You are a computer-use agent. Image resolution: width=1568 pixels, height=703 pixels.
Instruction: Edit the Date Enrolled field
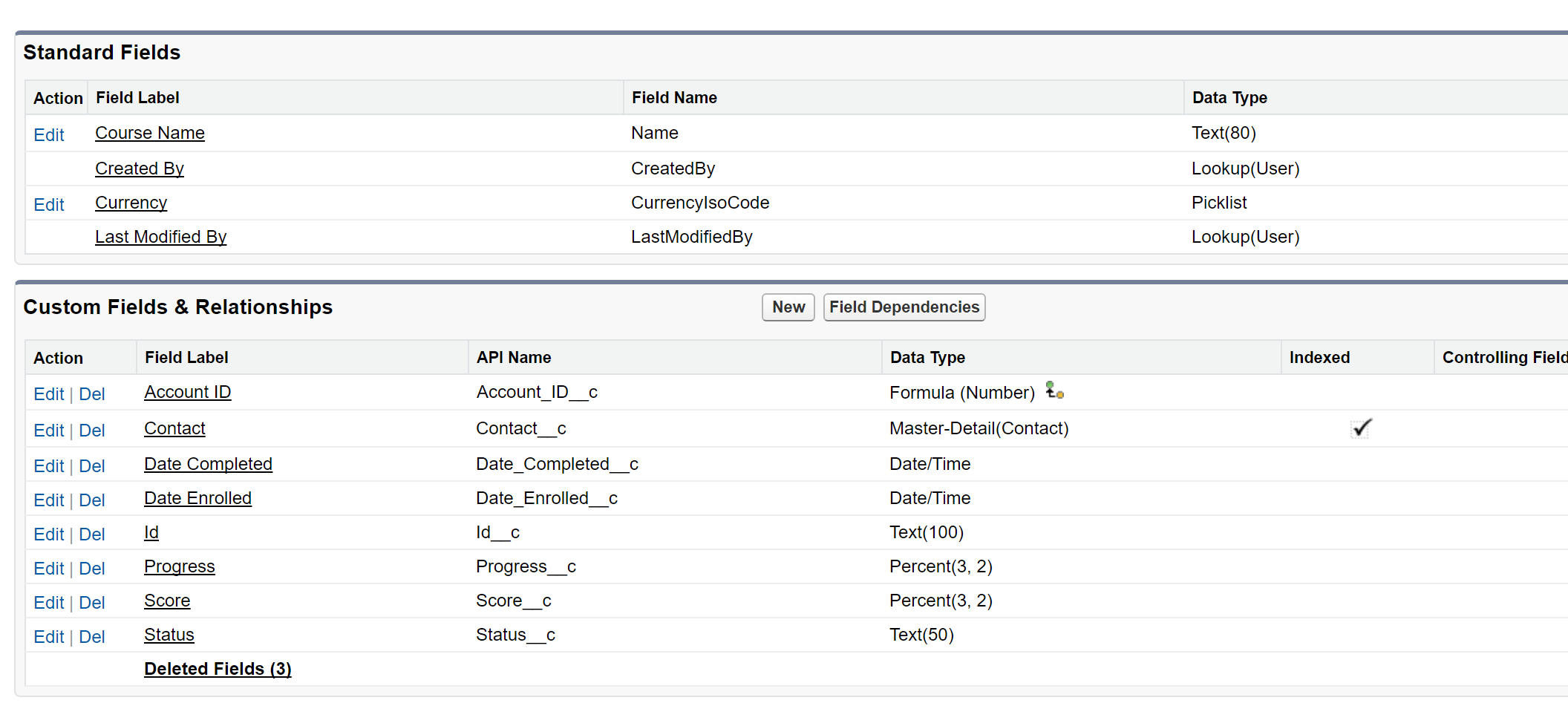pos(49,500)
